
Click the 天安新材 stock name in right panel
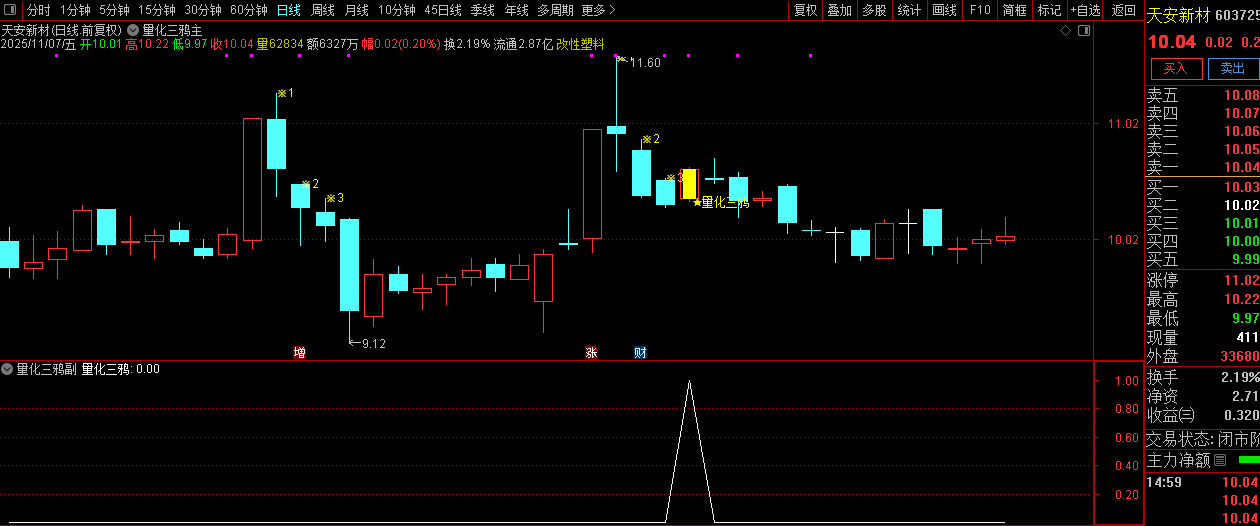click(1177, 16)
